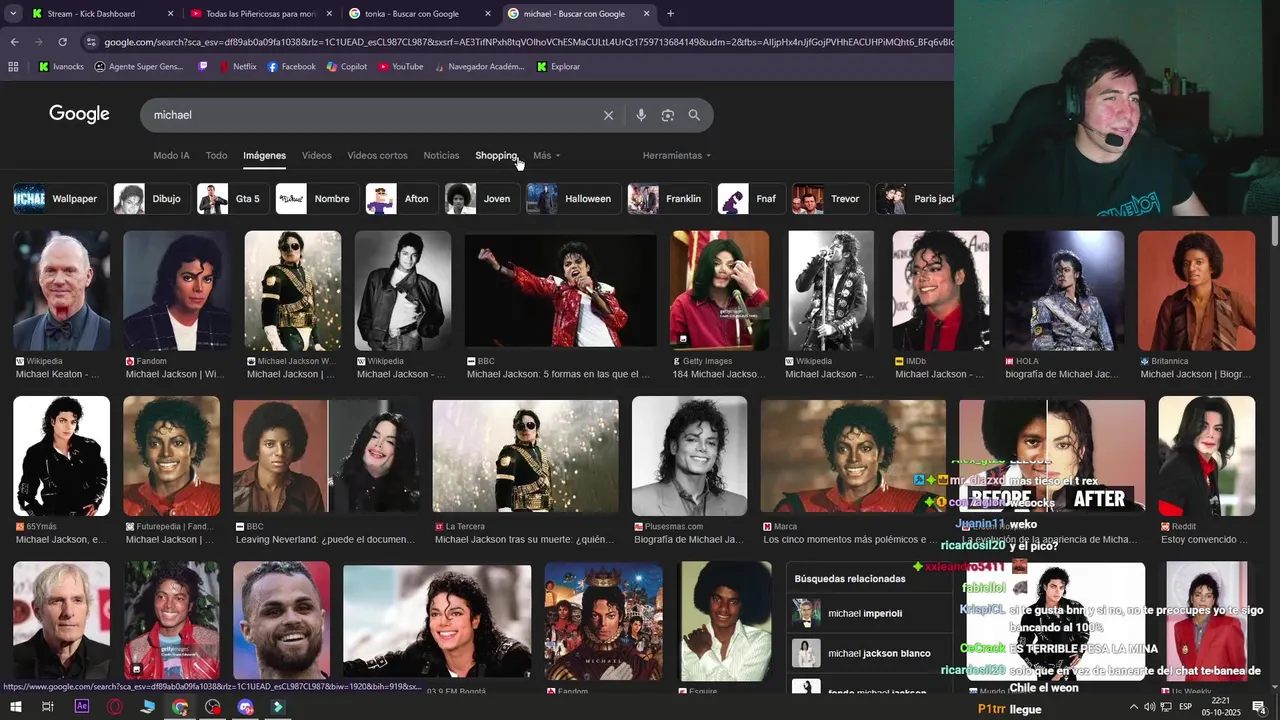Open site information icon in address bar
Image resolution: width=1280 pixels, height=720 pixels.
click(x=91, y=42)
